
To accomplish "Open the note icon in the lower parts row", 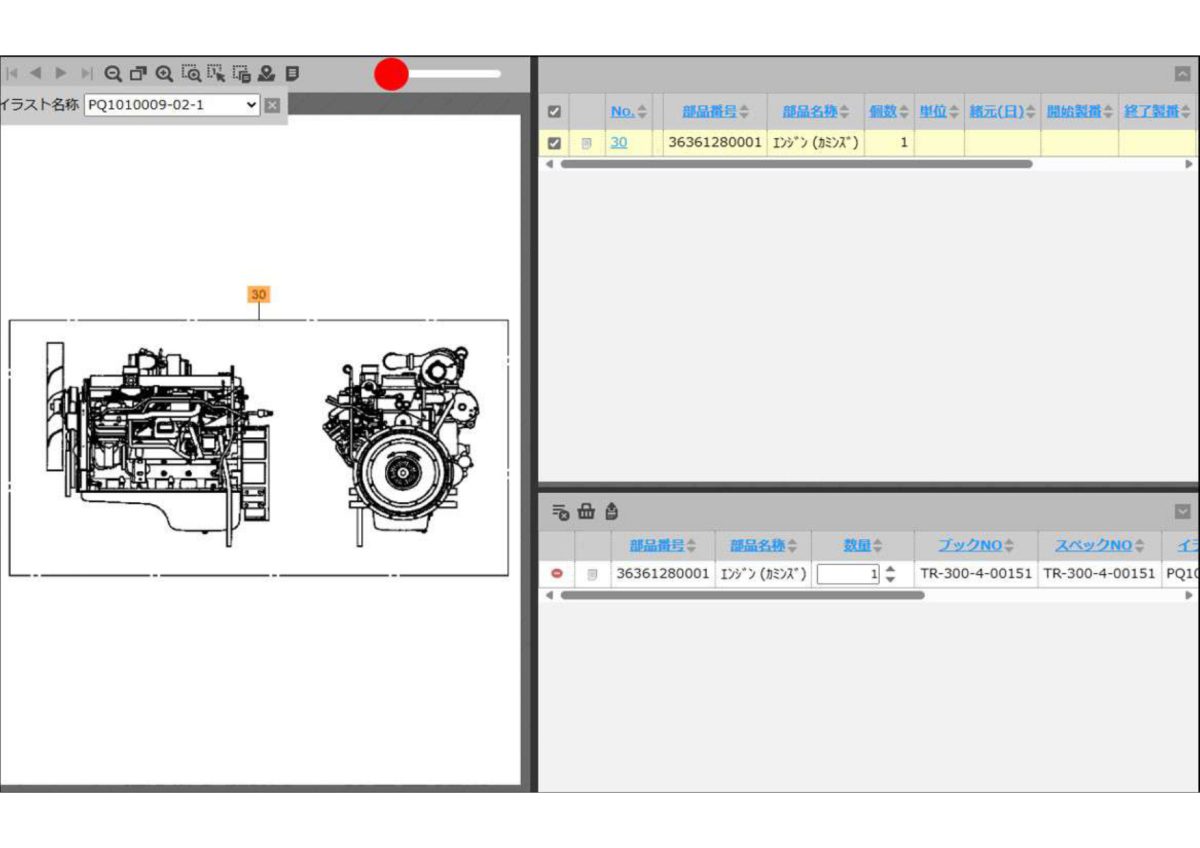I will [592, 574].
